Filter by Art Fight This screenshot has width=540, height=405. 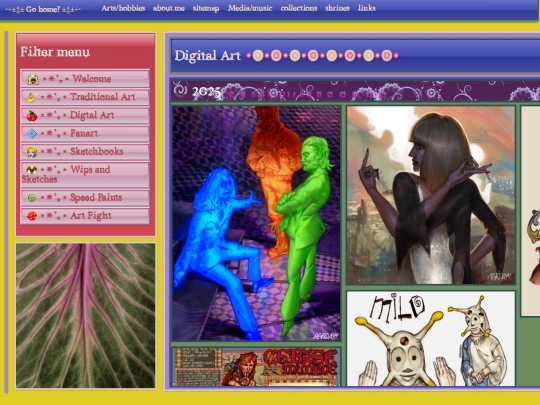point(85,216)
